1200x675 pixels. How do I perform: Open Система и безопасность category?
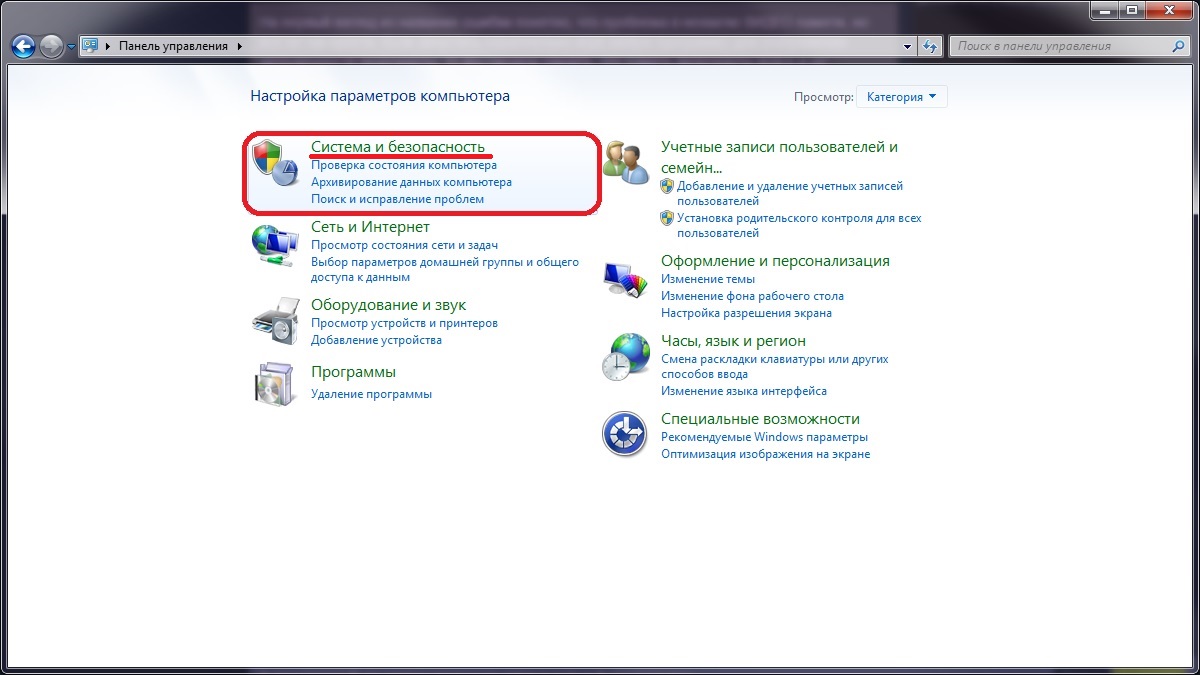coord(398,146)
